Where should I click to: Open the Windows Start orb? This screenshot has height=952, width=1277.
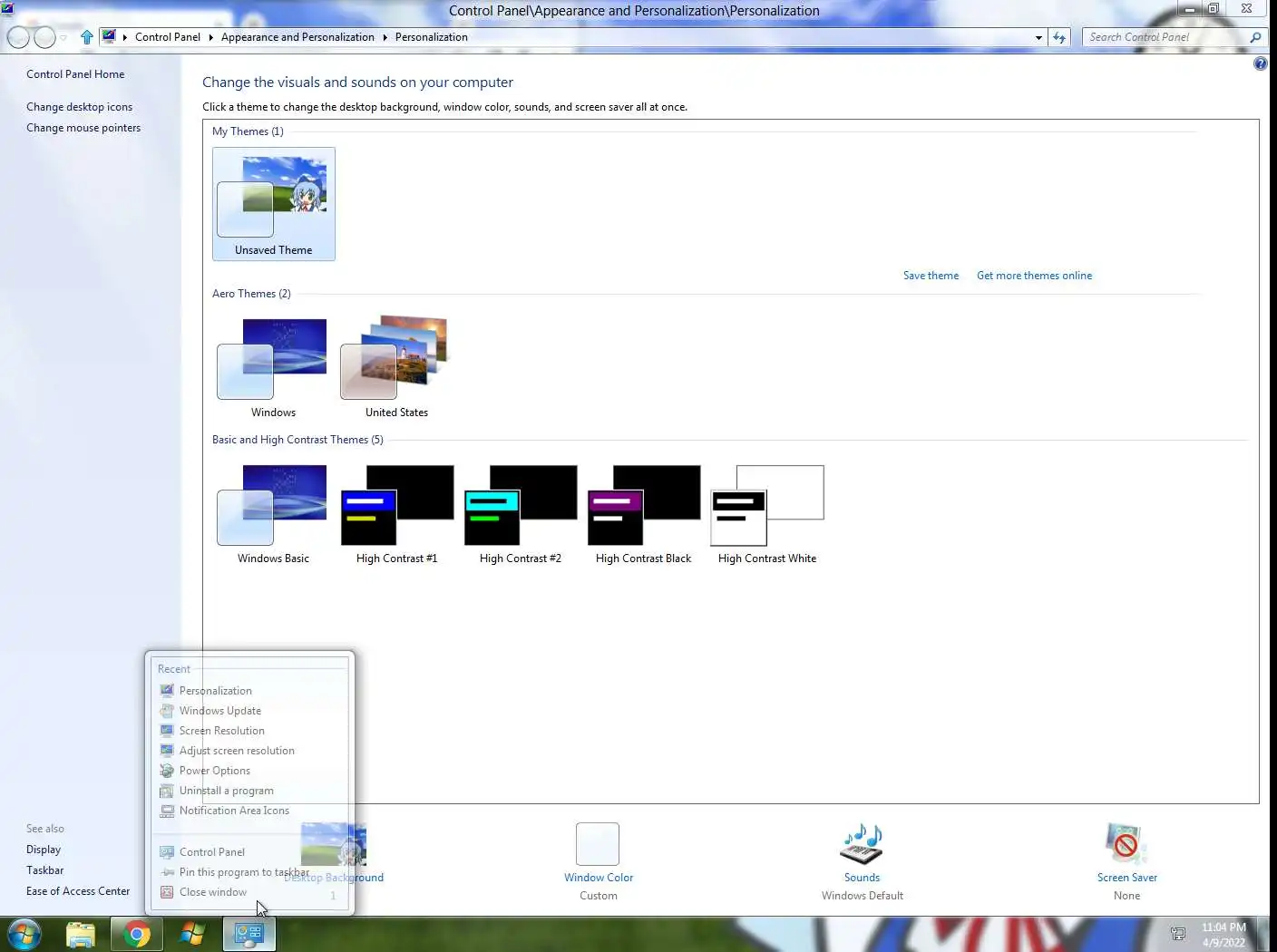click(x=24, y=934)
